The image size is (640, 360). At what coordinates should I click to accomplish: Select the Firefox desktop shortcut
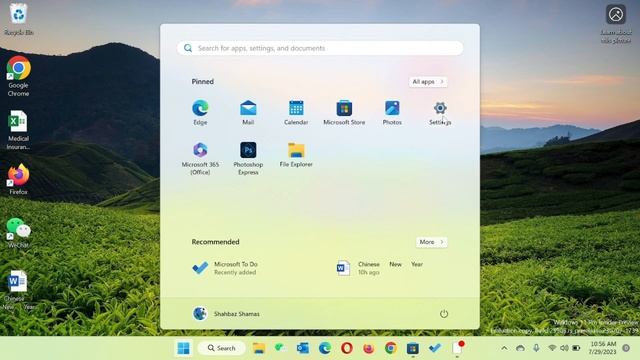(18, 180)
